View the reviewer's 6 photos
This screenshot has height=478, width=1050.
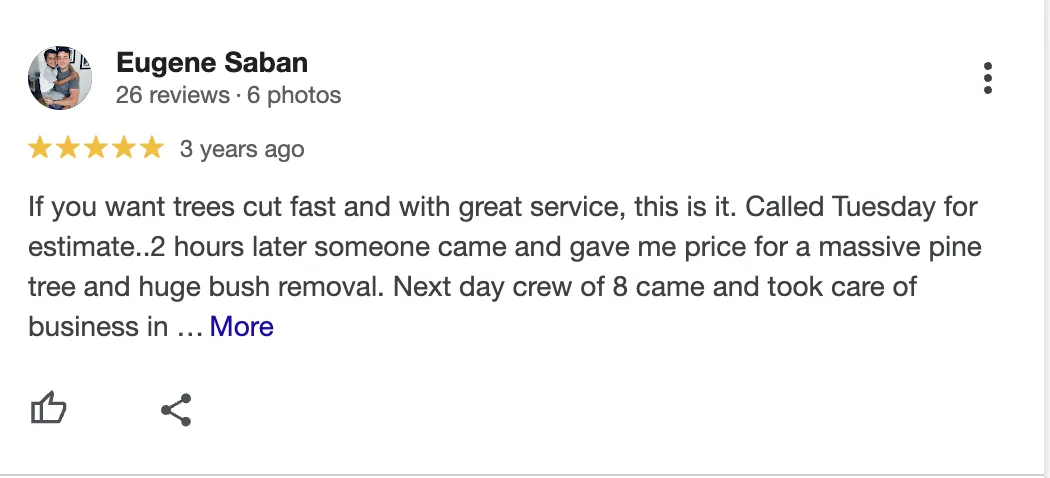tap(294, 95)
